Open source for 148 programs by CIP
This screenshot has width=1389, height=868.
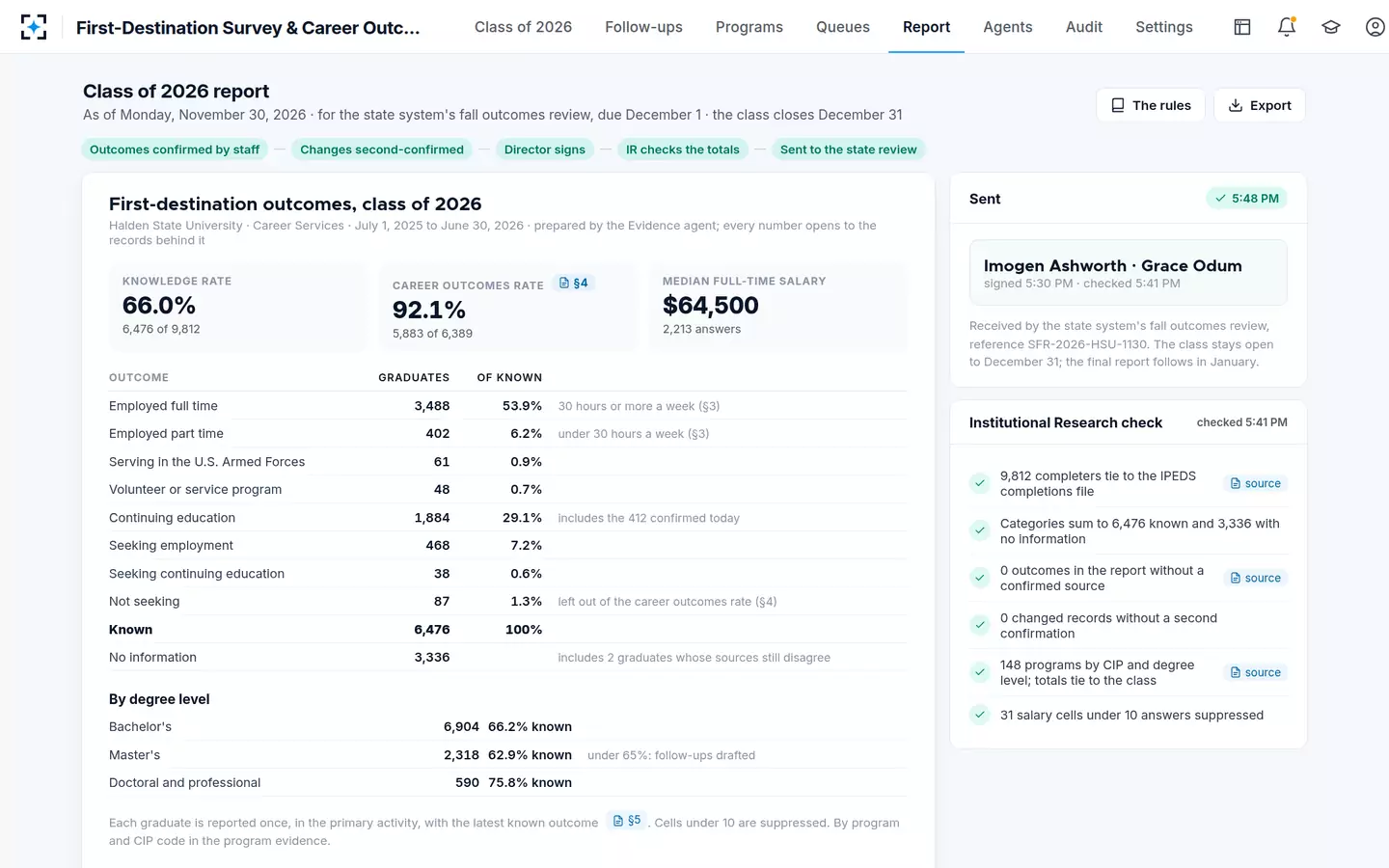pos(1256,672)
